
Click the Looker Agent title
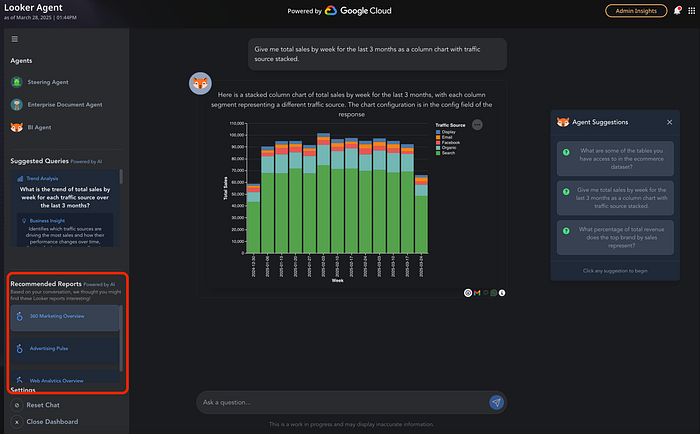click(33, 8)
